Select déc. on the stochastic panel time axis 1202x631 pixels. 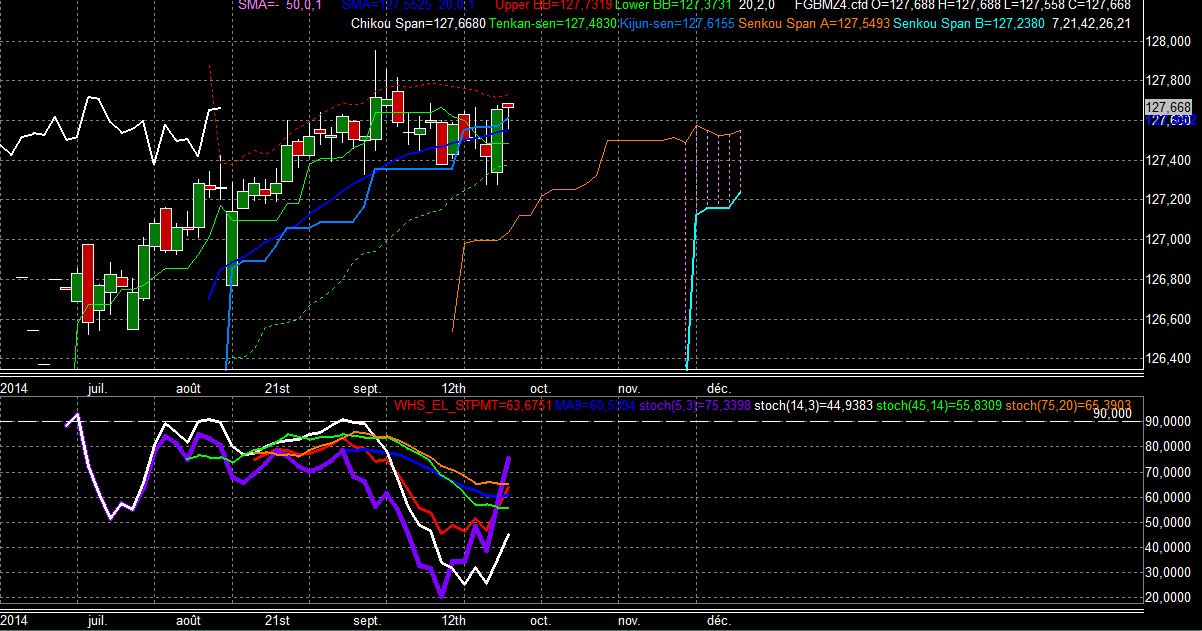719,620
